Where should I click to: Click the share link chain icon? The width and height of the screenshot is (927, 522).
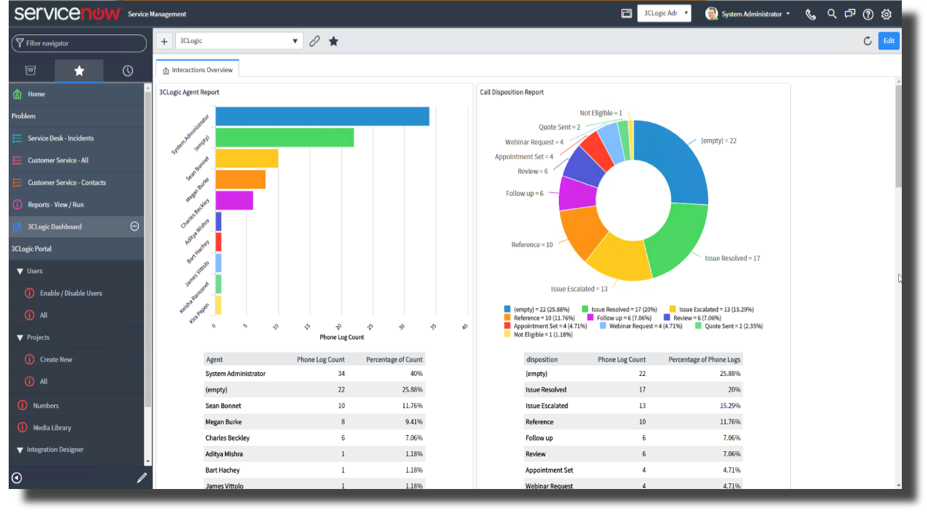[315, 41]
